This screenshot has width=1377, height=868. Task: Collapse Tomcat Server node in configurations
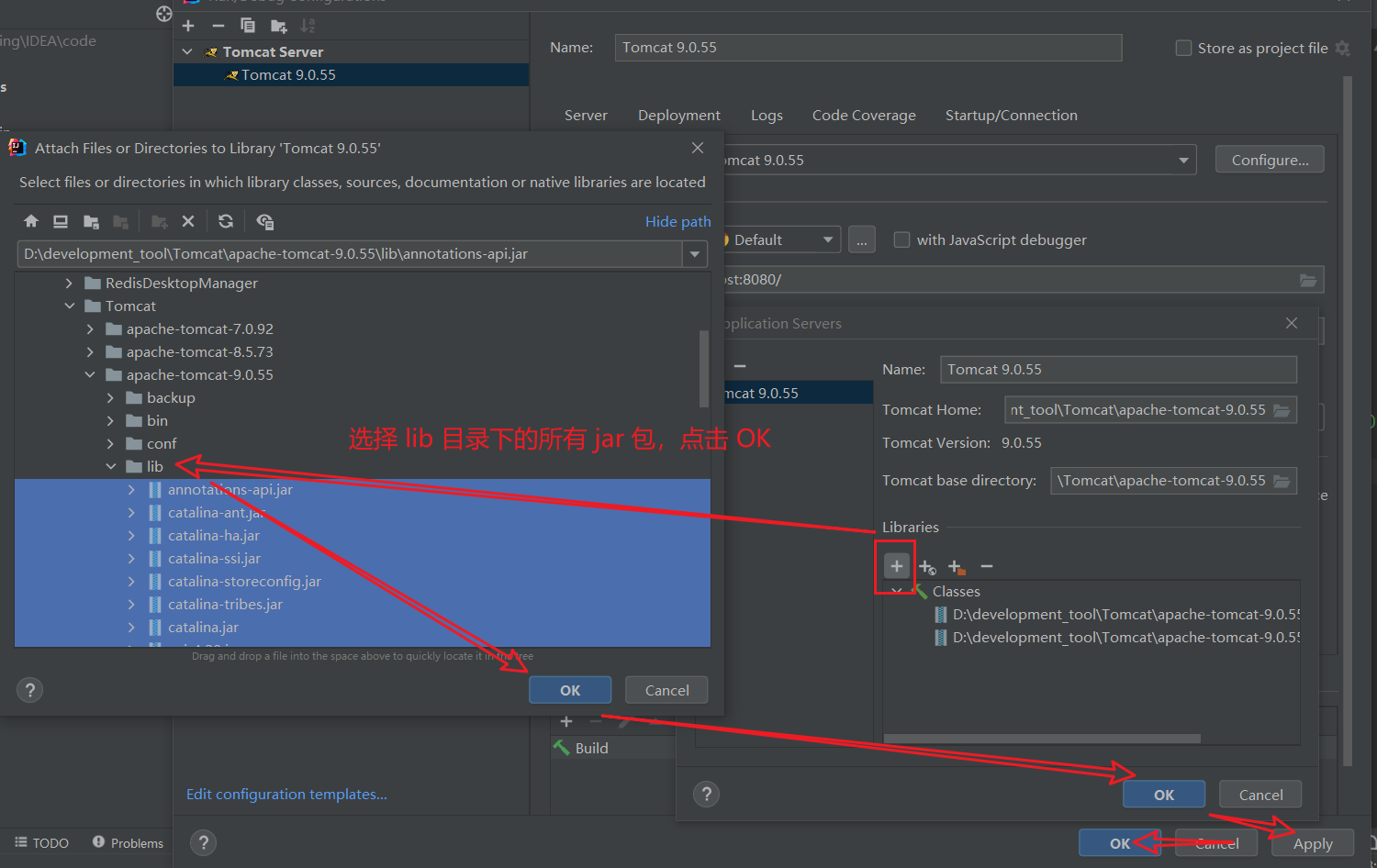coord(187,51)
